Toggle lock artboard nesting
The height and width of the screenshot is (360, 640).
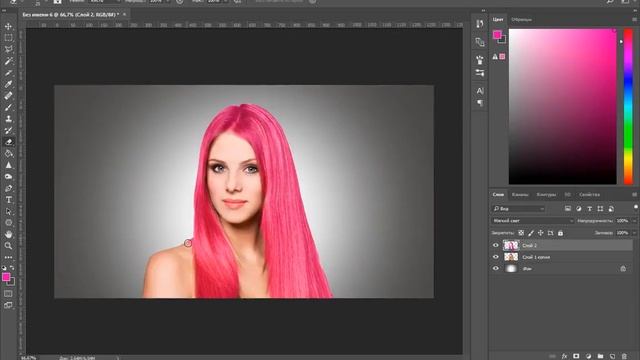[550, 233]
